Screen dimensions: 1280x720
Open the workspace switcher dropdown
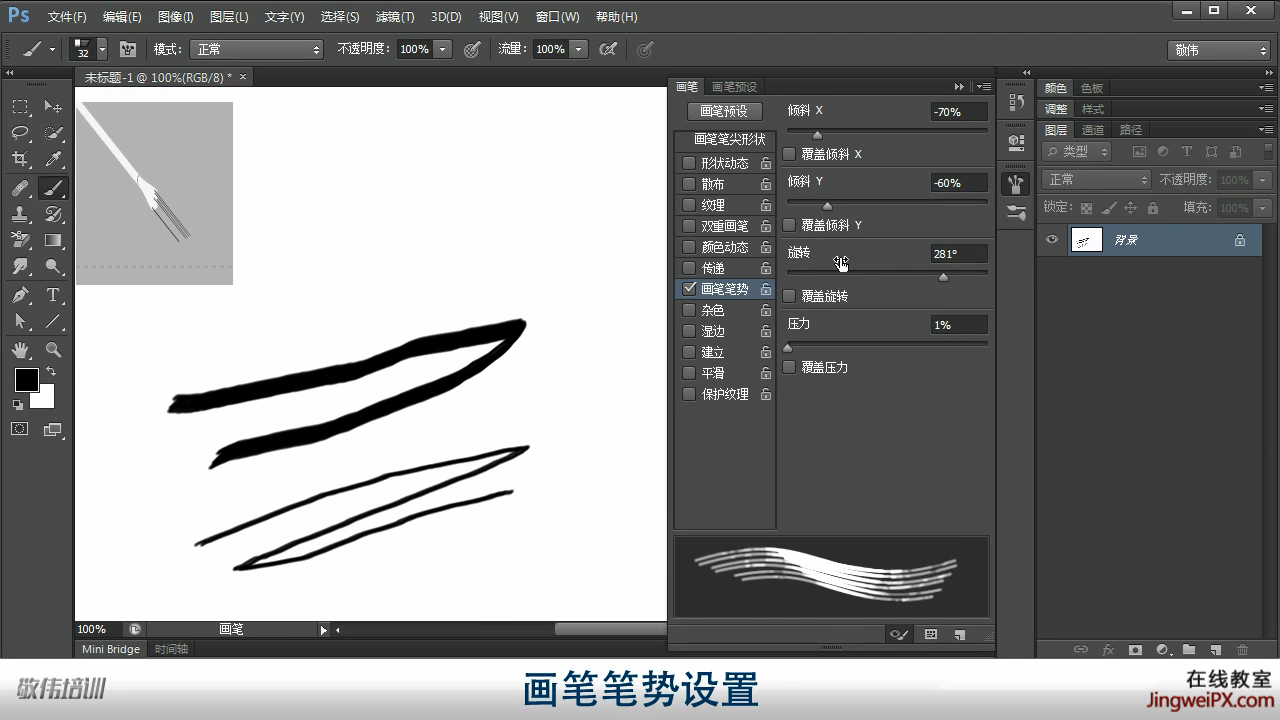click(x=1219, y=50)
